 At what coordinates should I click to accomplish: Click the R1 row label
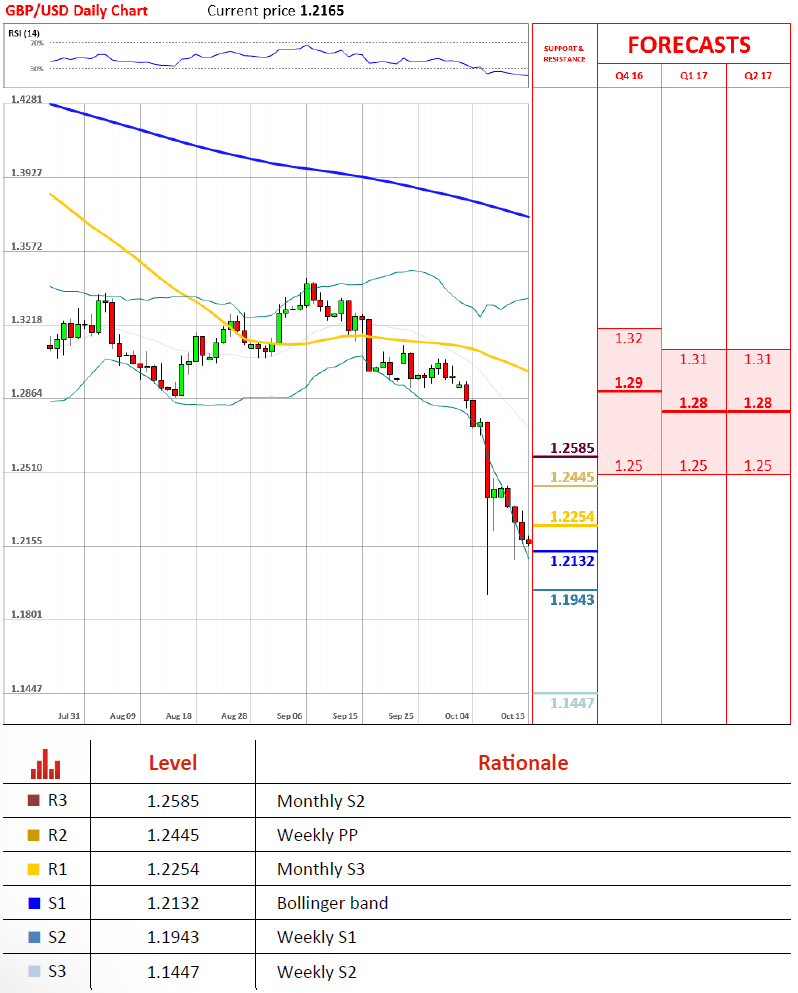[58, 869]
